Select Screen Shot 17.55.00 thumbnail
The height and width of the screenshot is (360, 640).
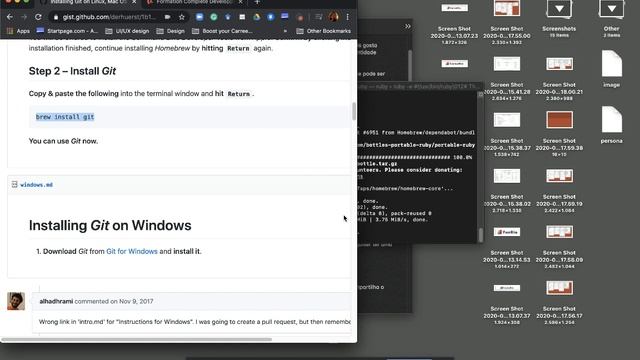coord(507,8)
